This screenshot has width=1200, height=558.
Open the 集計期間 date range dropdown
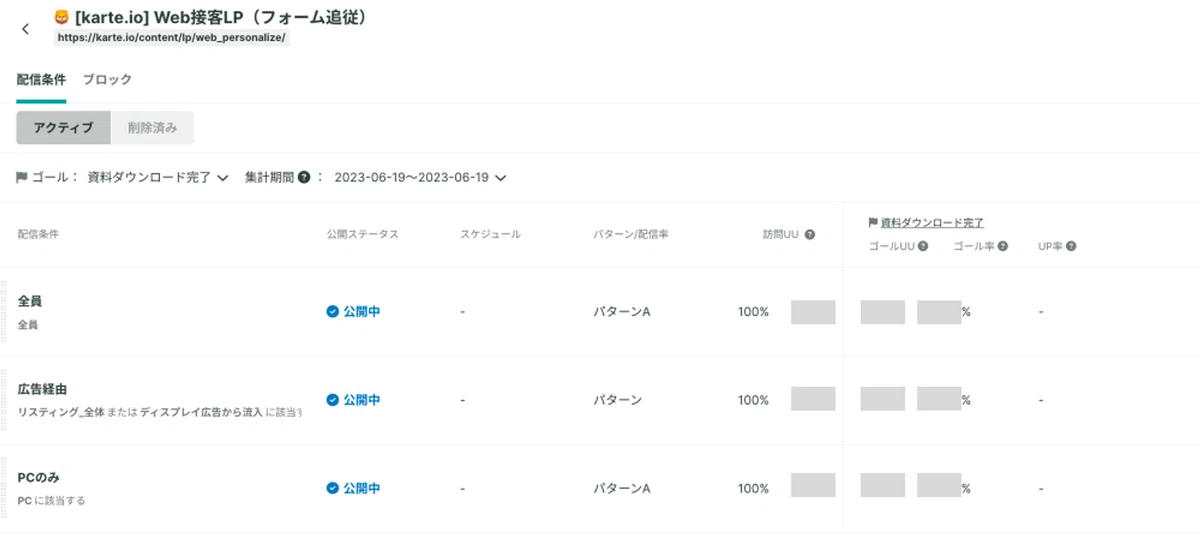[x=420, y=178]
